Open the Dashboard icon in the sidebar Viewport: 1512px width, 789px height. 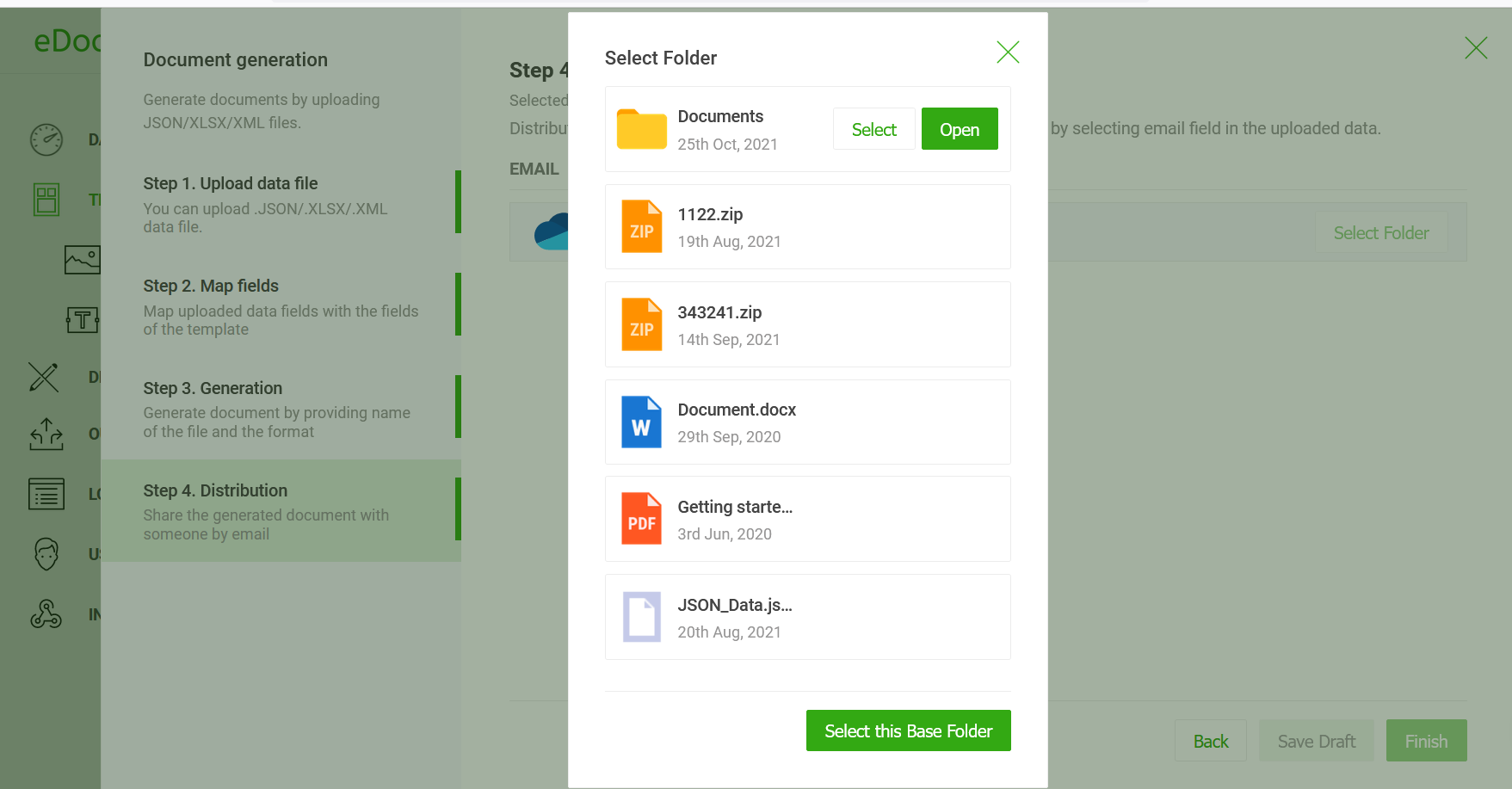click(46, 139)
